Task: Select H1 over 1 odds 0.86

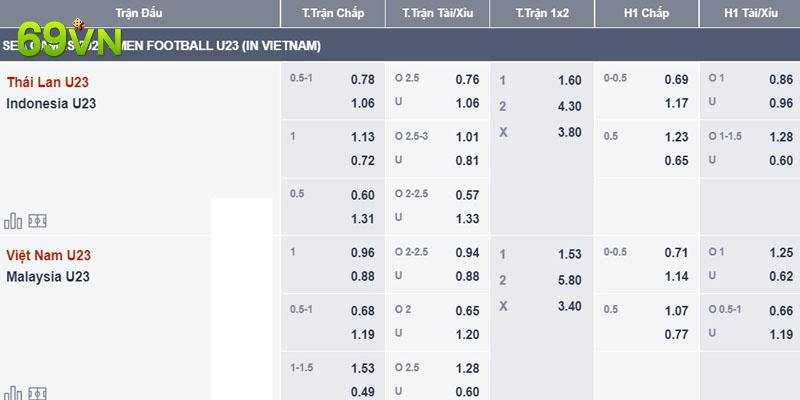Action: (781, 80)
